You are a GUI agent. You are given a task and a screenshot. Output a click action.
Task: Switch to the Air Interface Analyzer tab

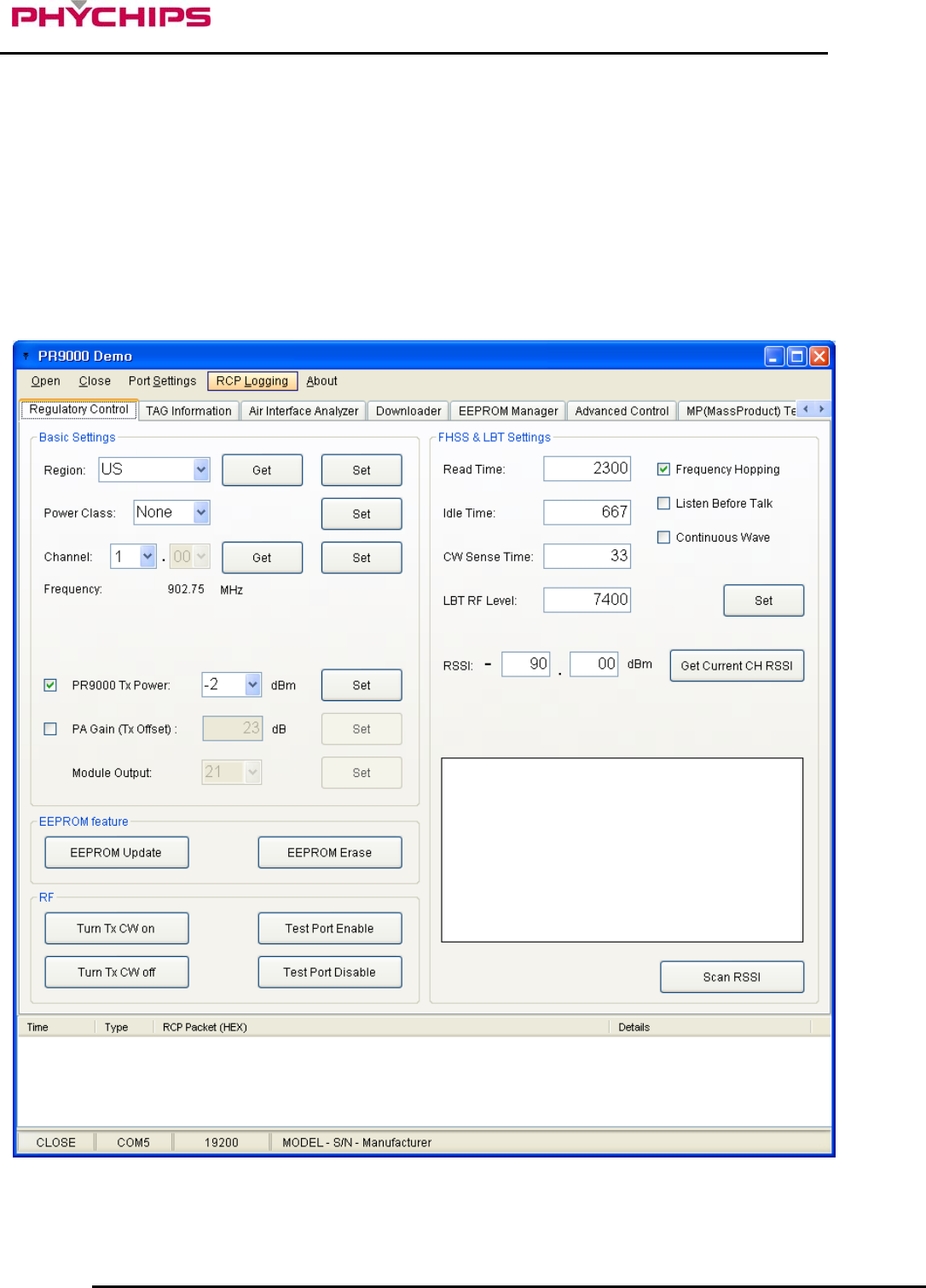tap(304, 411)
